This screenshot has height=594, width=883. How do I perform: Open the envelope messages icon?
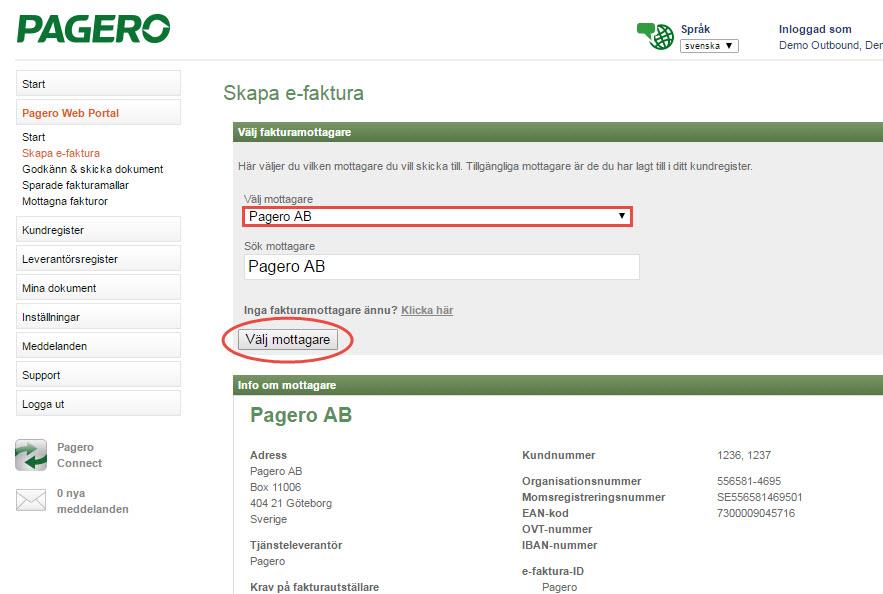click(x=31, y=500)
